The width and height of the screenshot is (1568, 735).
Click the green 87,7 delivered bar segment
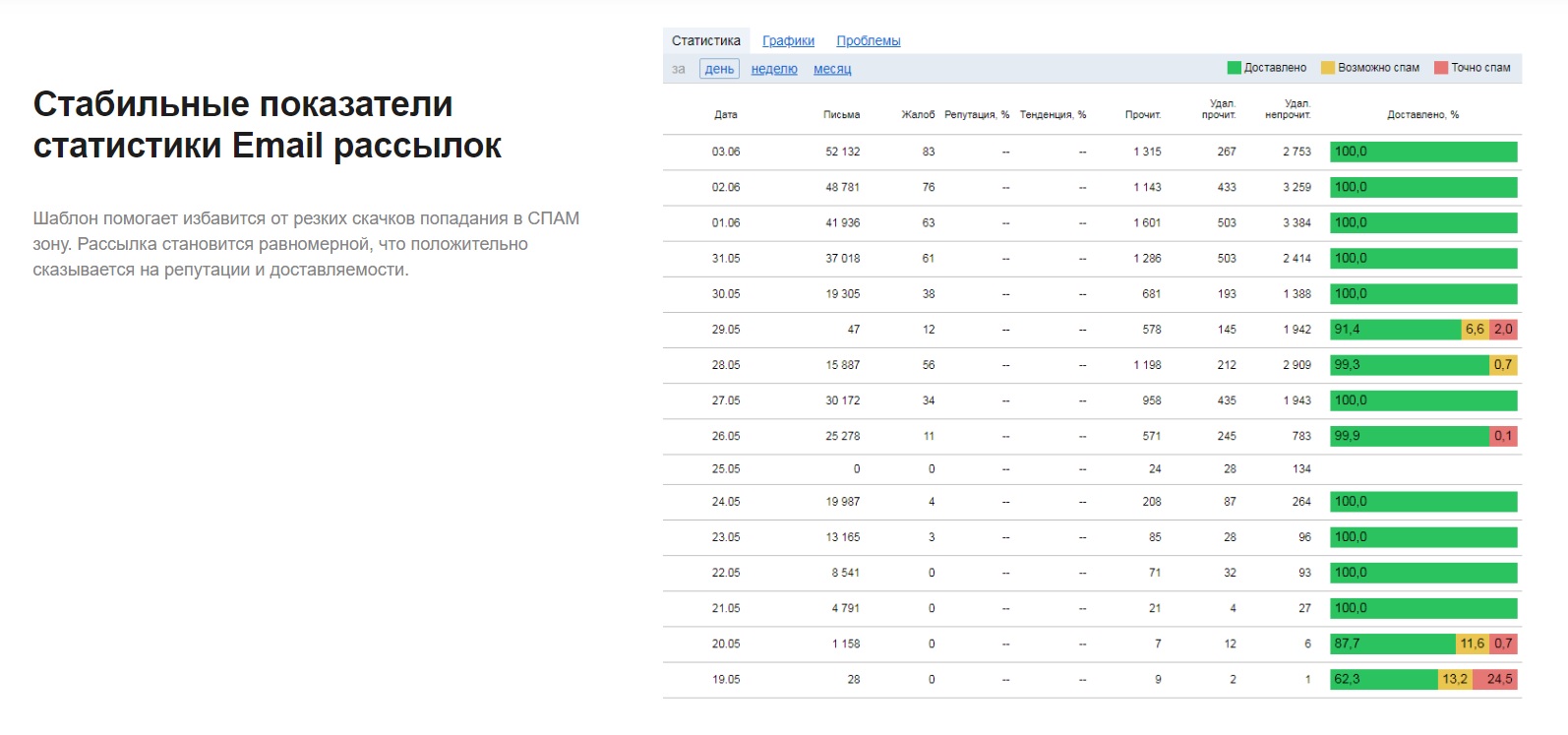point(1393,643)
